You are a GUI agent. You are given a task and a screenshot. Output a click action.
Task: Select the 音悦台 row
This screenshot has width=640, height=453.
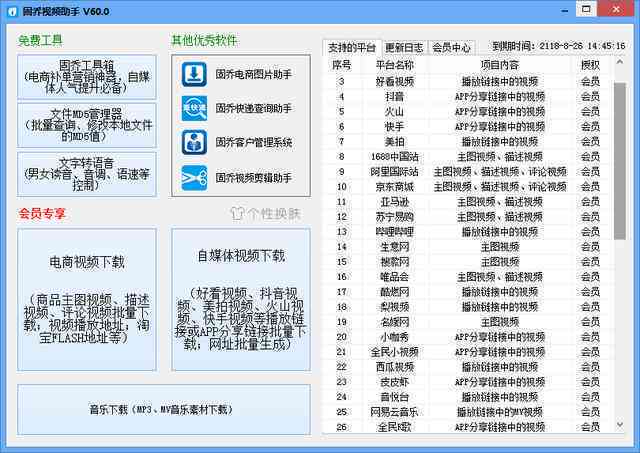coord(467,397)
